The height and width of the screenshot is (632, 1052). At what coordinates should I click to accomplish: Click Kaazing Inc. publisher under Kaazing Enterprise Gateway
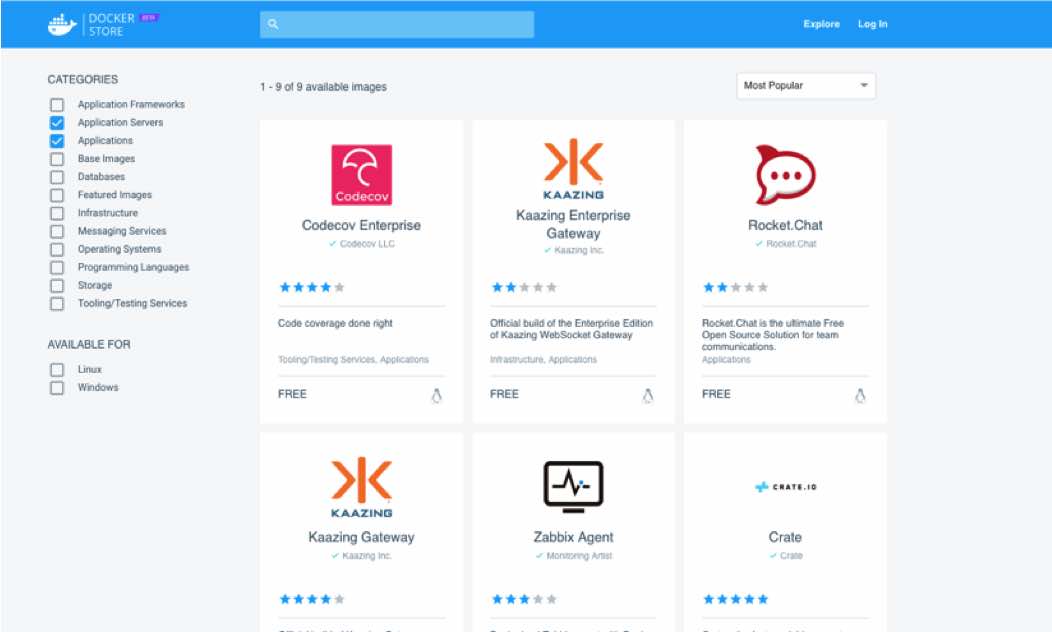click(579, 250)
